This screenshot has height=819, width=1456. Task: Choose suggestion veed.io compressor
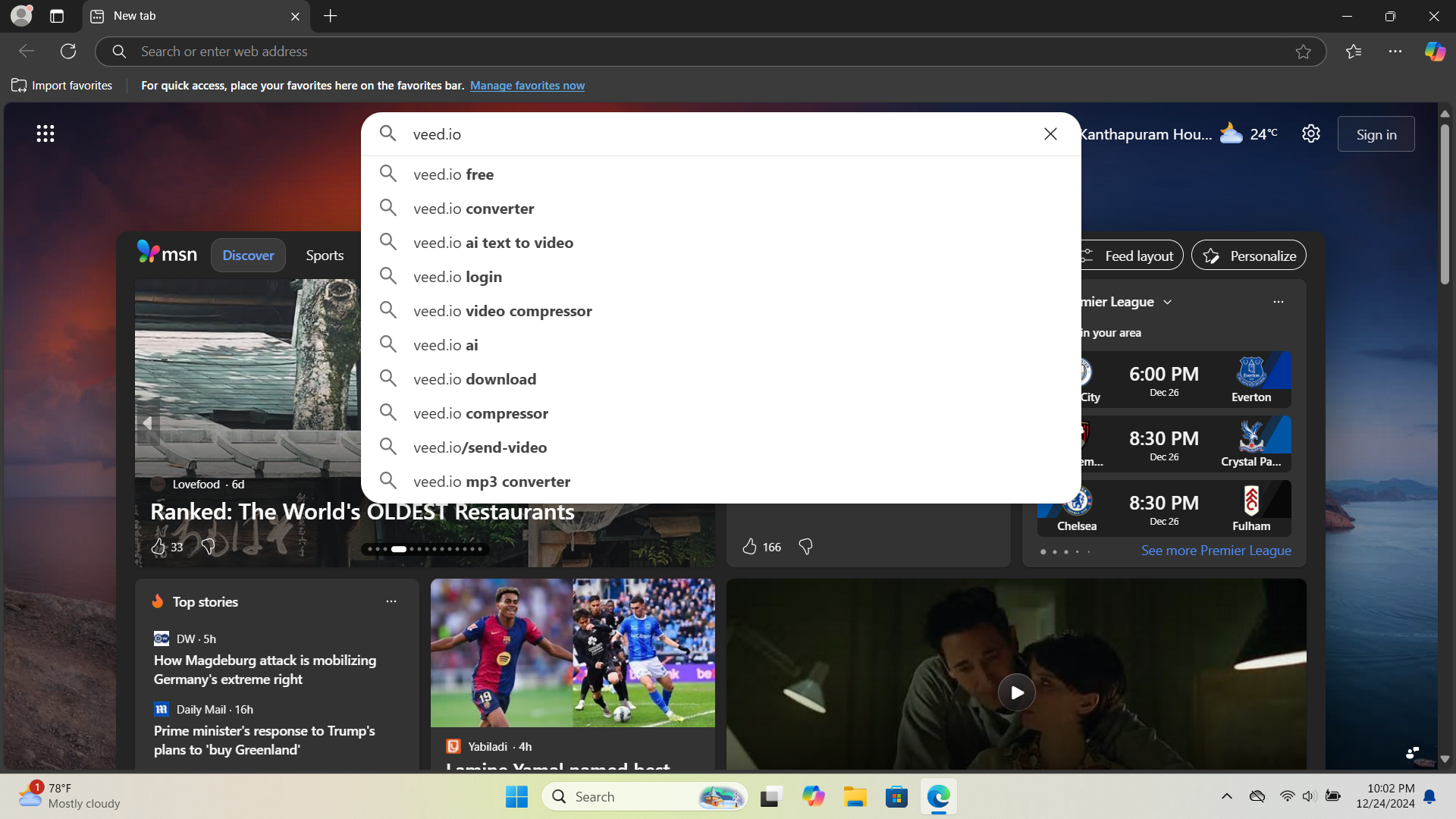click(x=720, y=413)
